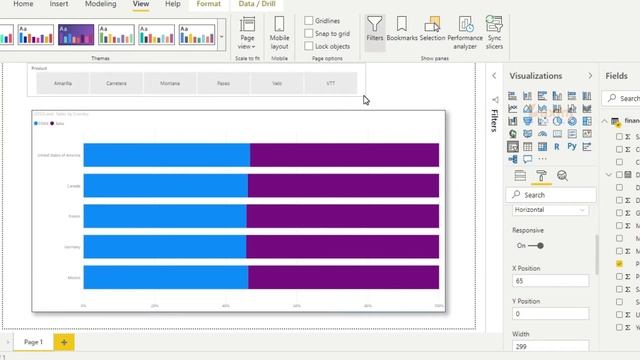Open the Help tab

tap(173, 4)
